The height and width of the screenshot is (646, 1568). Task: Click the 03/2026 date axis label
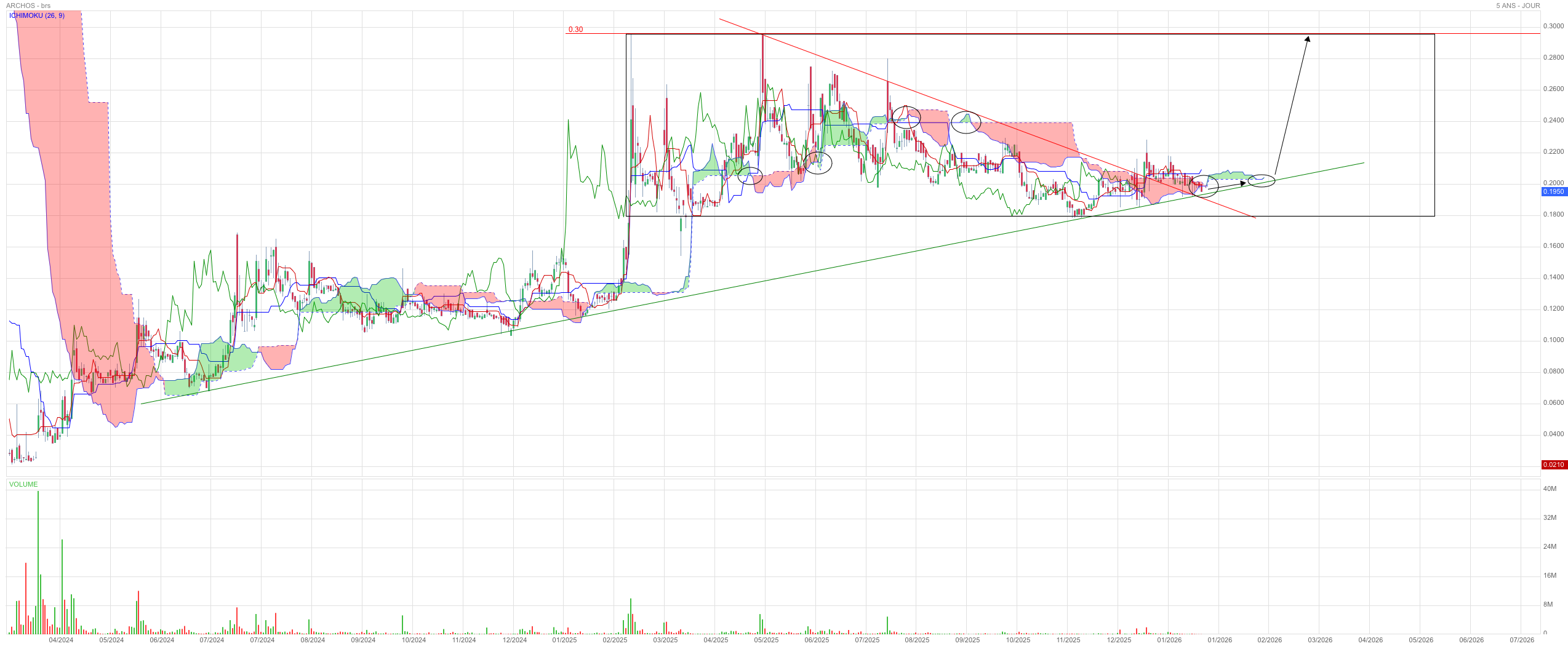pos(1320,640)
